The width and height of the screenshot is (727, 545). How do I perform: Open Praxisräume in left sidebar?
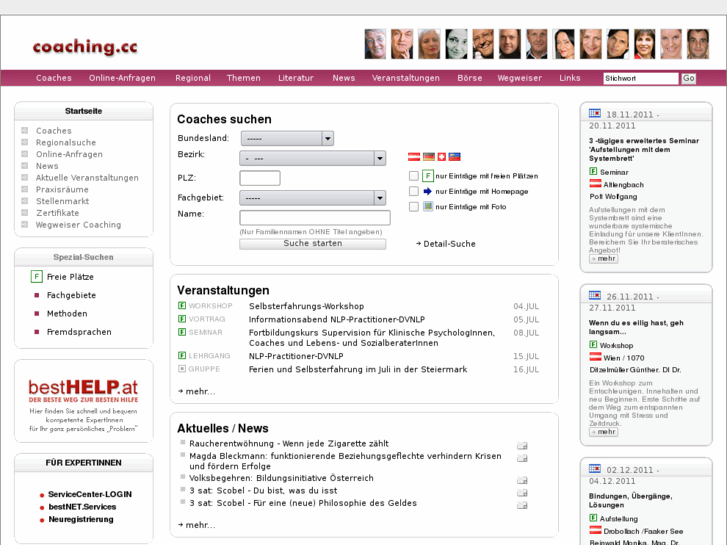tap(62, 189)
